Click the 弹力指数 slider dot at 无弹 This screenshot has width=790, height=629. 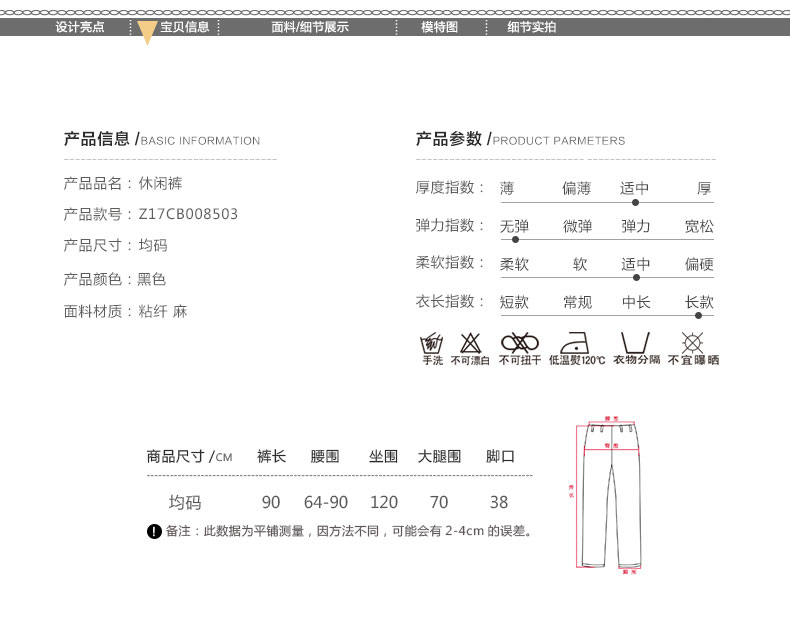coord(515,240)
